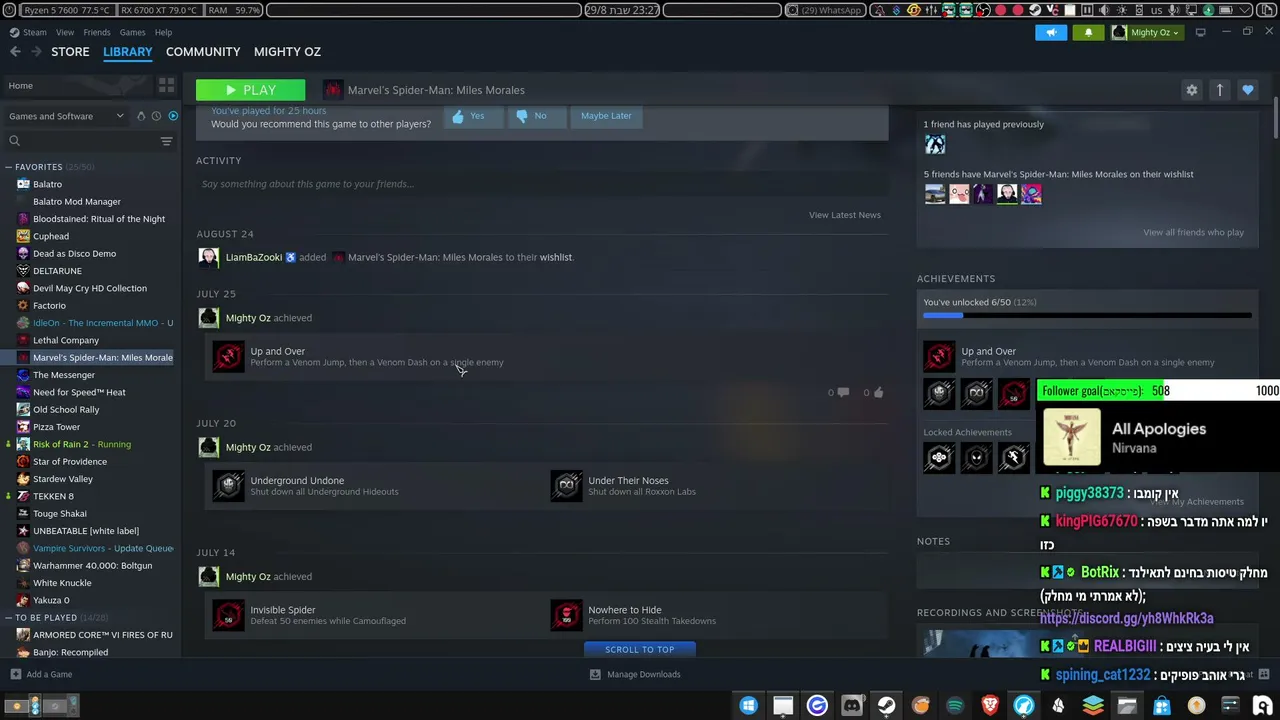The width and height of the screenshot is (1280, 720).
Task: Click the Add a Game button
Action: (x=41, y=674)
